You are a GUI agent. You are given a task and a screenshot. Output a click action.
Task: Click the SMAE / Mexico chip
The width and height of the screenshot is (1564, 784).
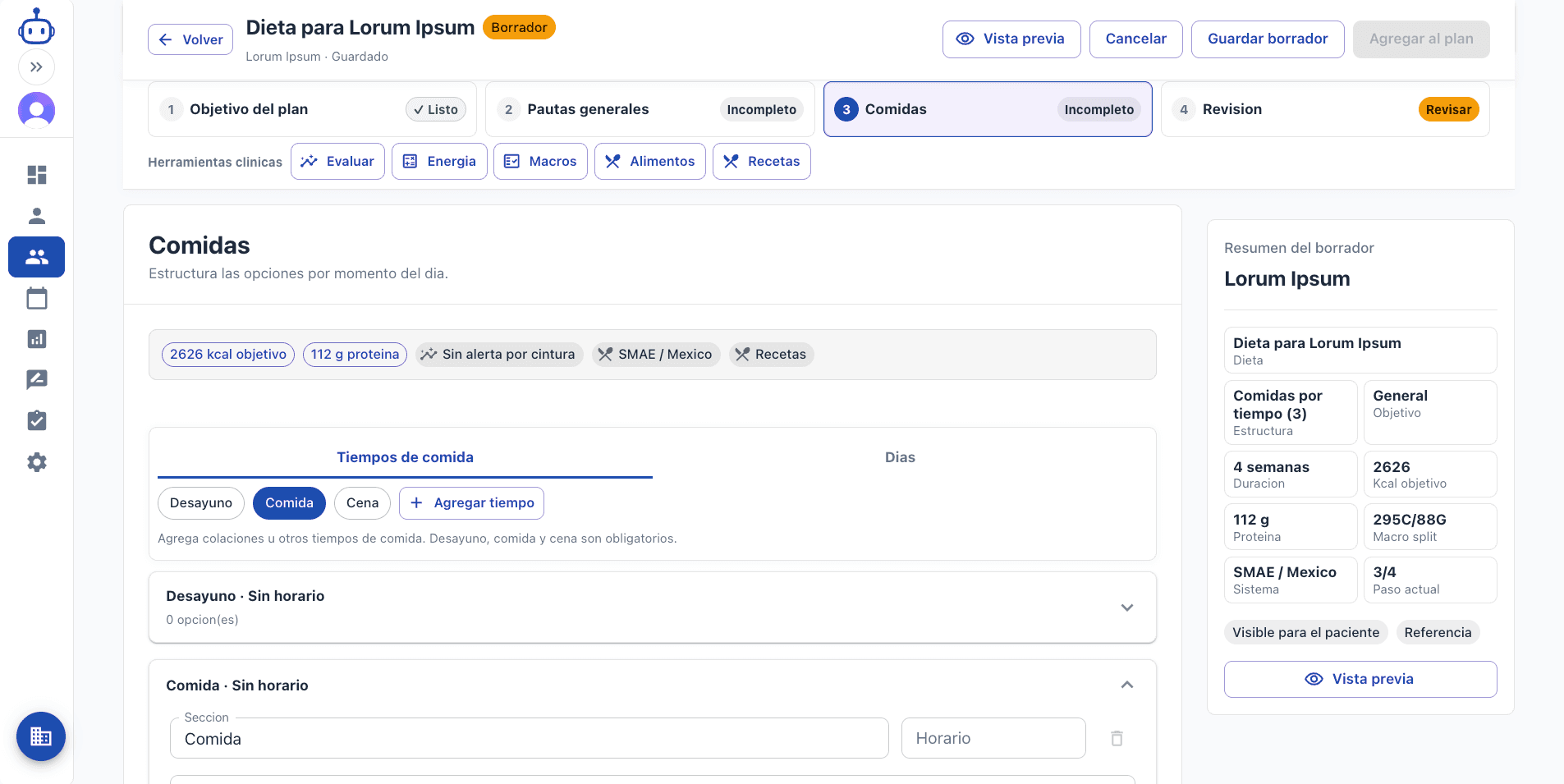pyautogui.click(x=656, y=355)
